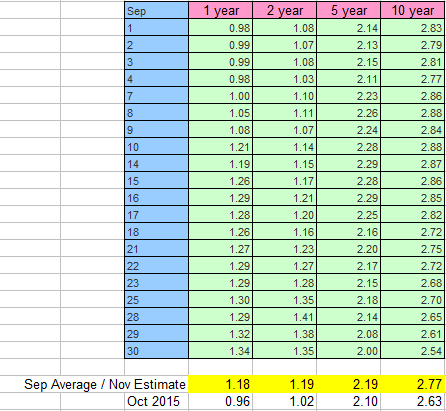Select 5 year value 2.23 for Sep 7
The height and width of the screenshot is (411, 446).
(349, 95)
